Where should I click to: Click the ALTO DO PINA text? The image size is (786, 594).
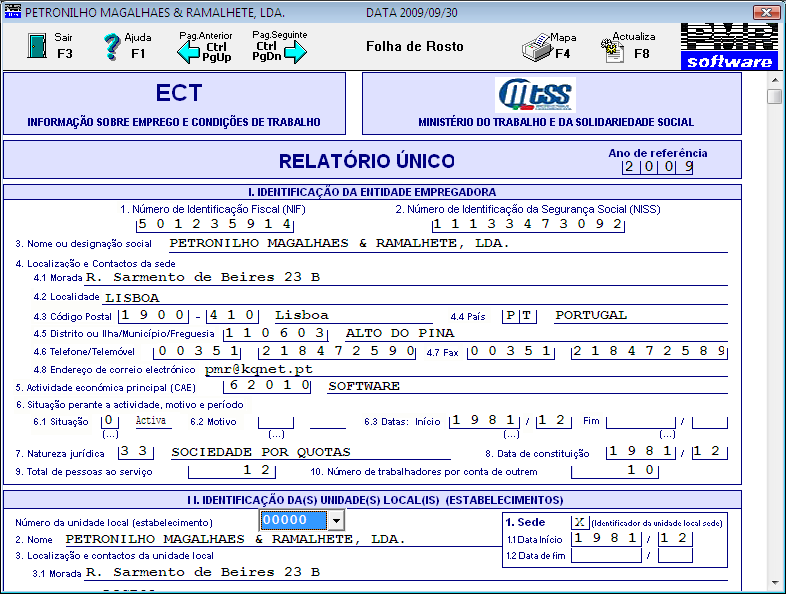400,333
